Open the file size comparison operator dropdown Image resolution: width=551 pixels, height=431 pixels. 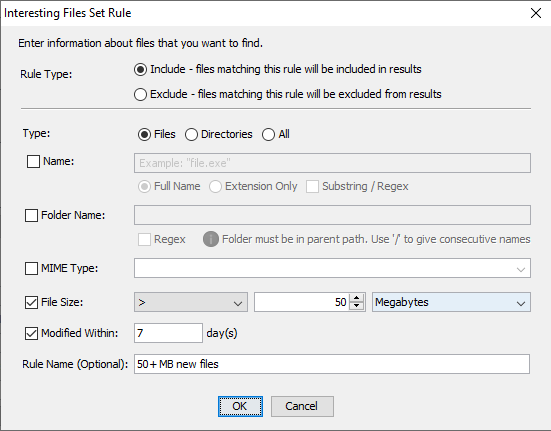[191, 302]
